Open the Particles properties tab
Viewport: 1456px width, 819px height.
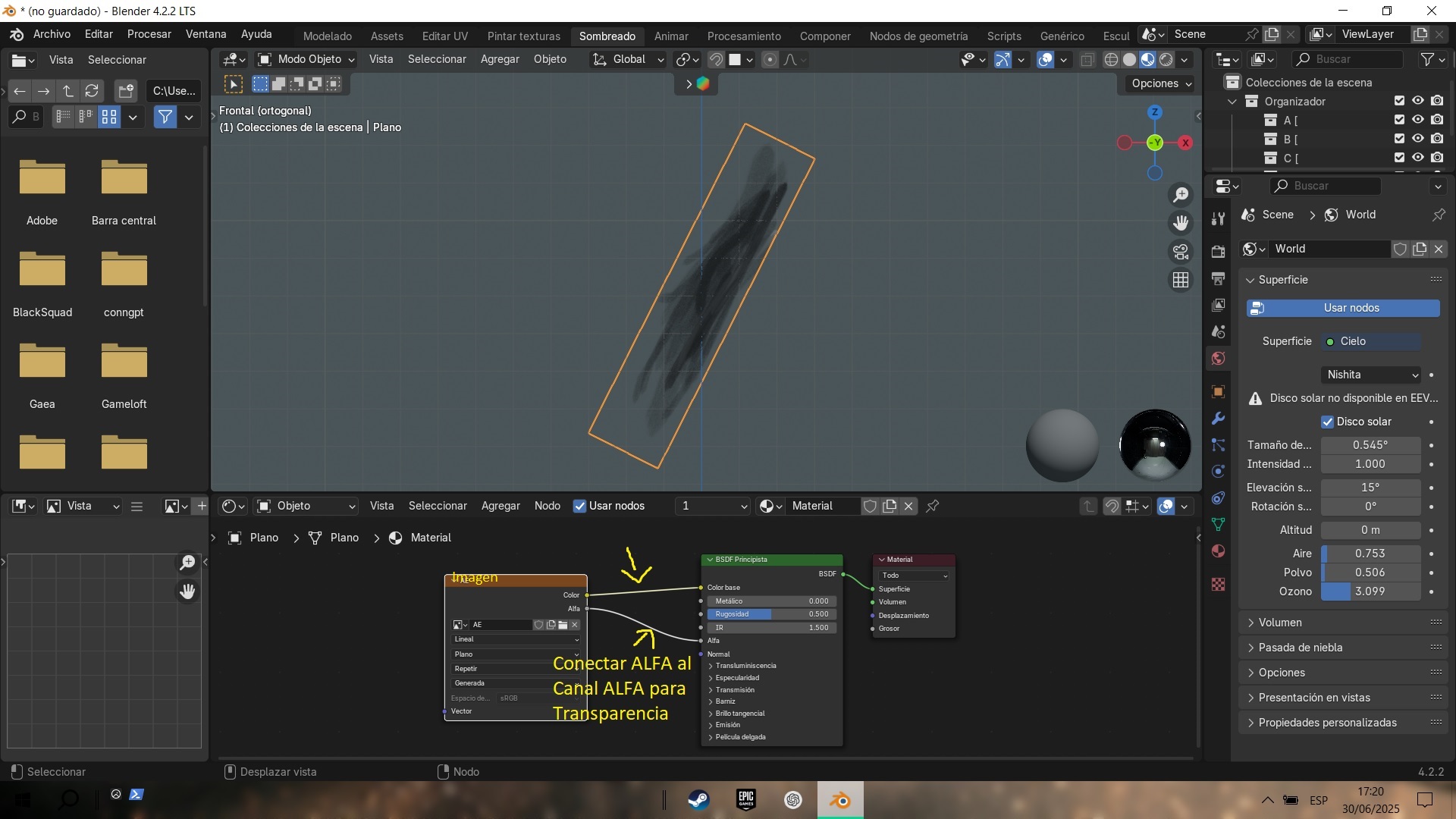1218,444
